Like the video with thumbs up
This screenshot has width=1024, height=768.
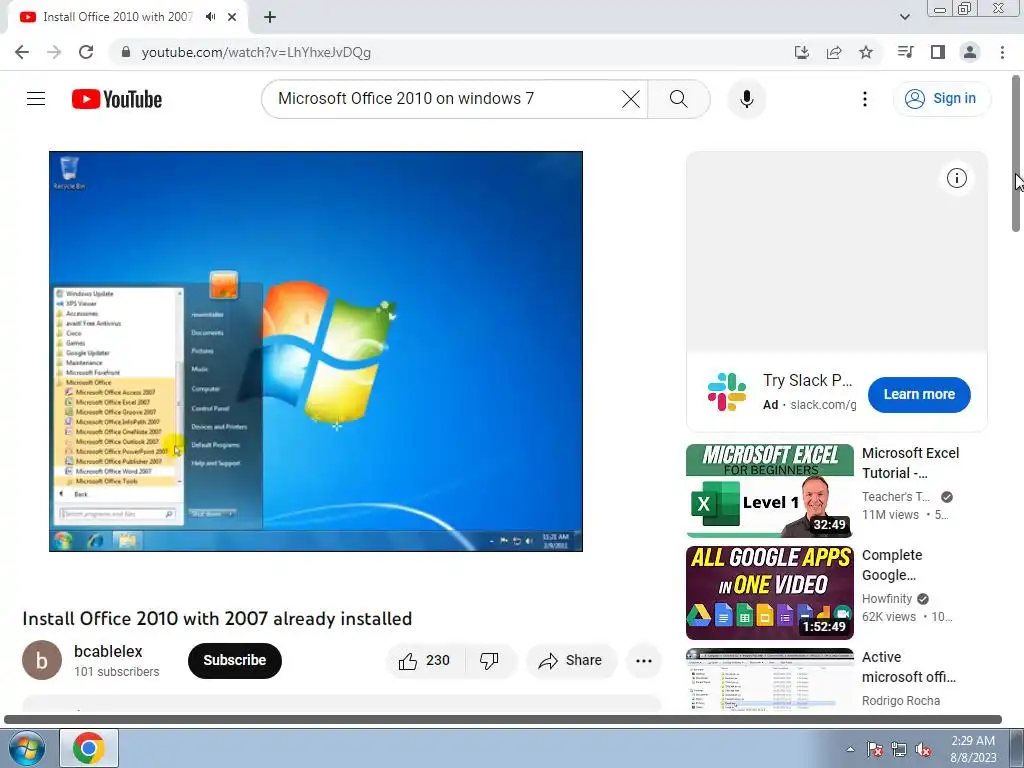click(x=424, y=661)
